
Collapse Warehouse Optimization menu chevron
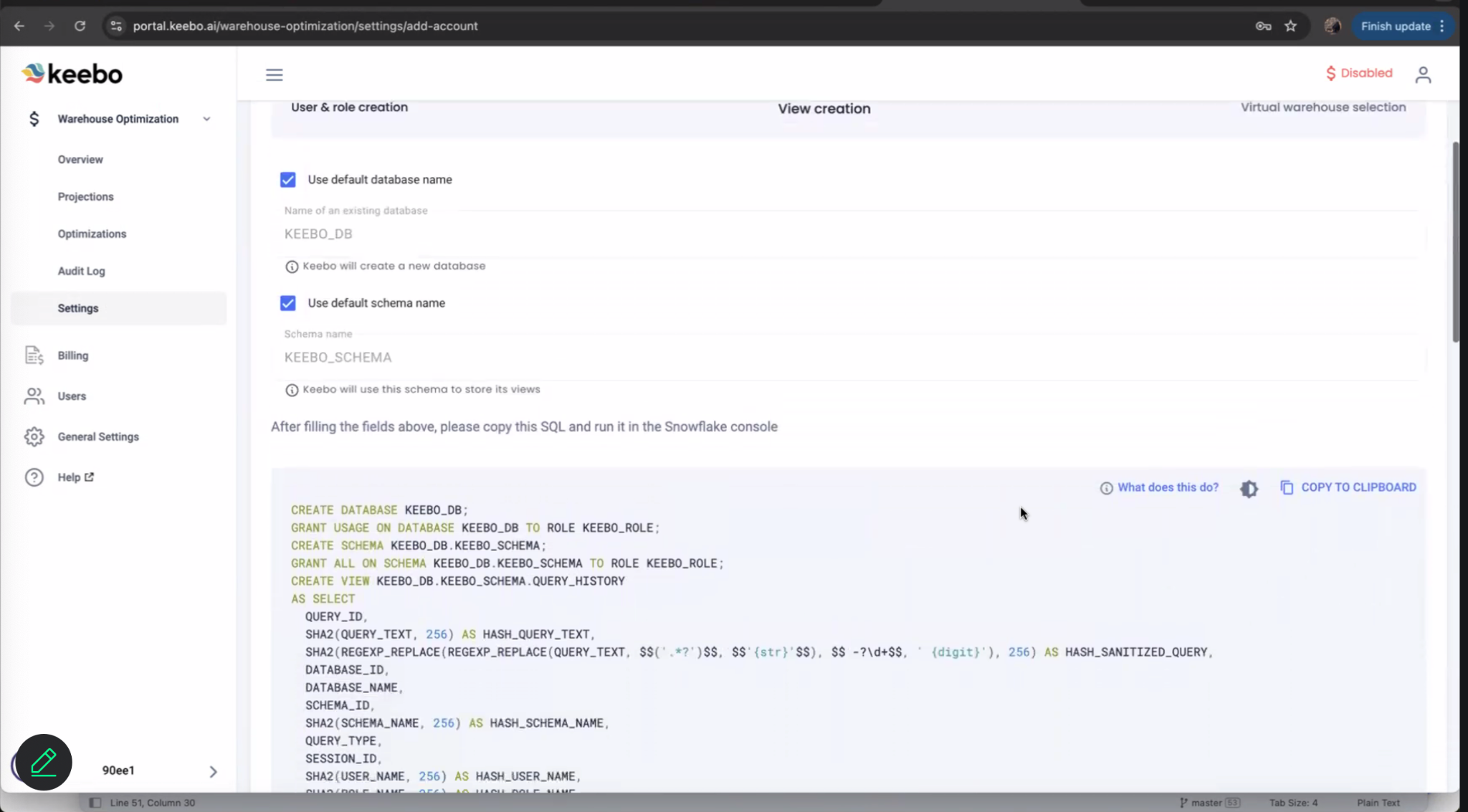[x=206, y=119]
